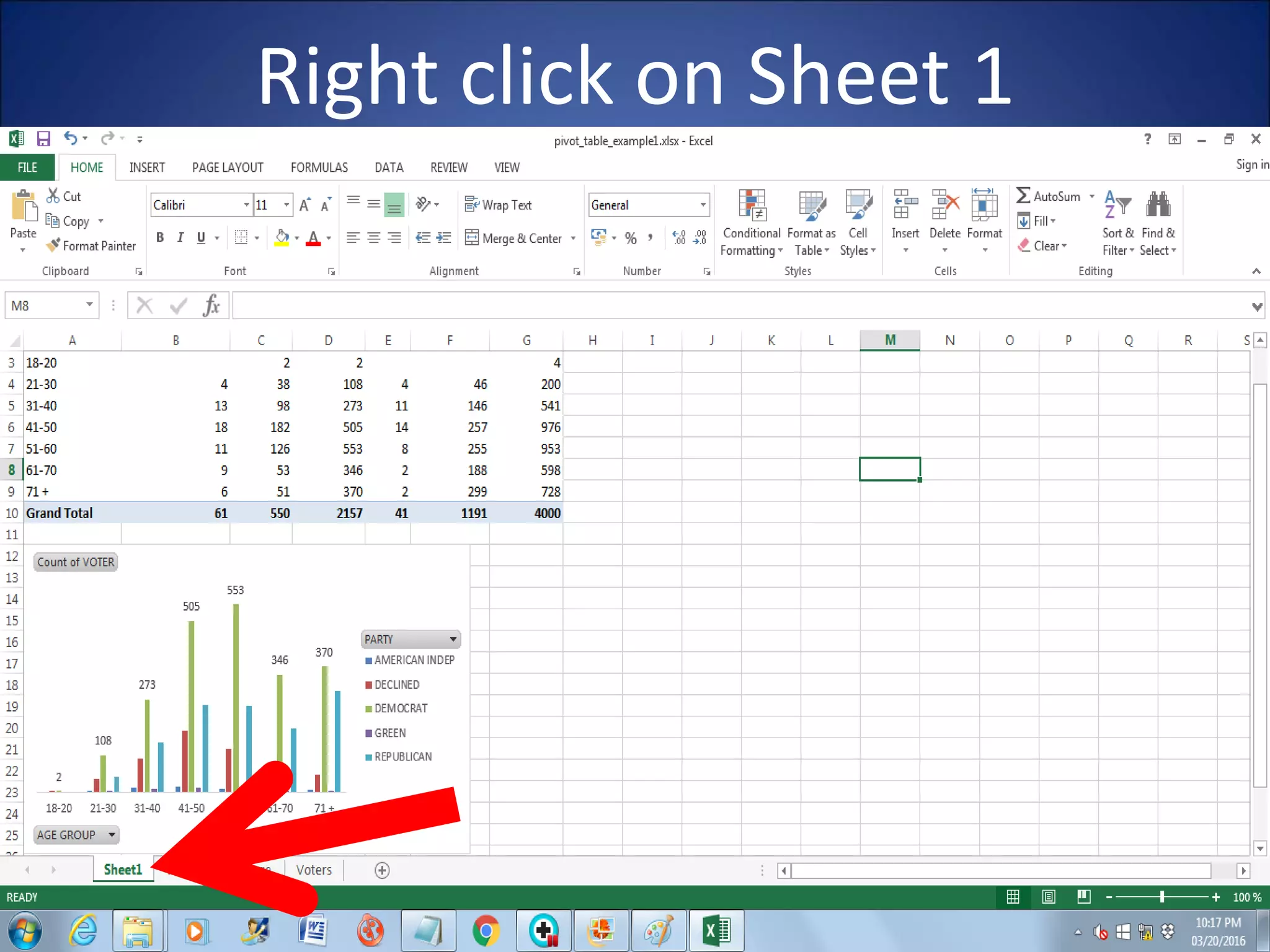Viewport: 1270px width, 952px height.
Task: Align cell text to the left
Action: click(x=353, y=238)
